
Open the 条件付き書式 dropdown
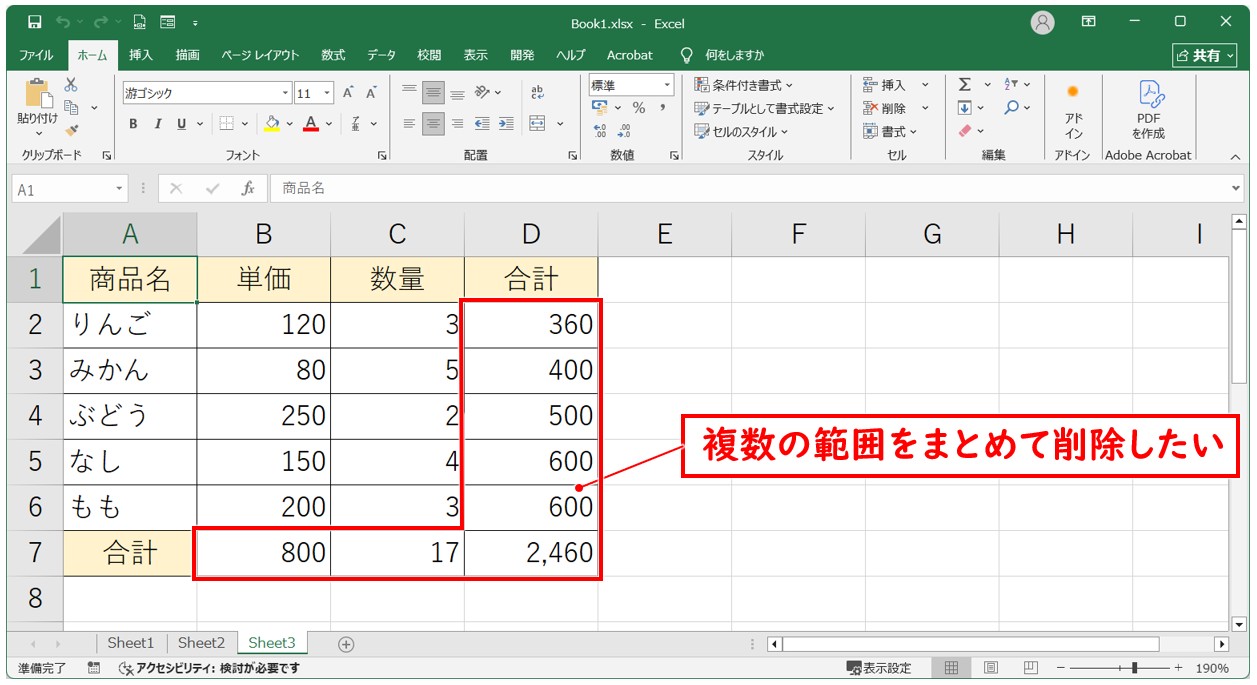pos(744,85)
